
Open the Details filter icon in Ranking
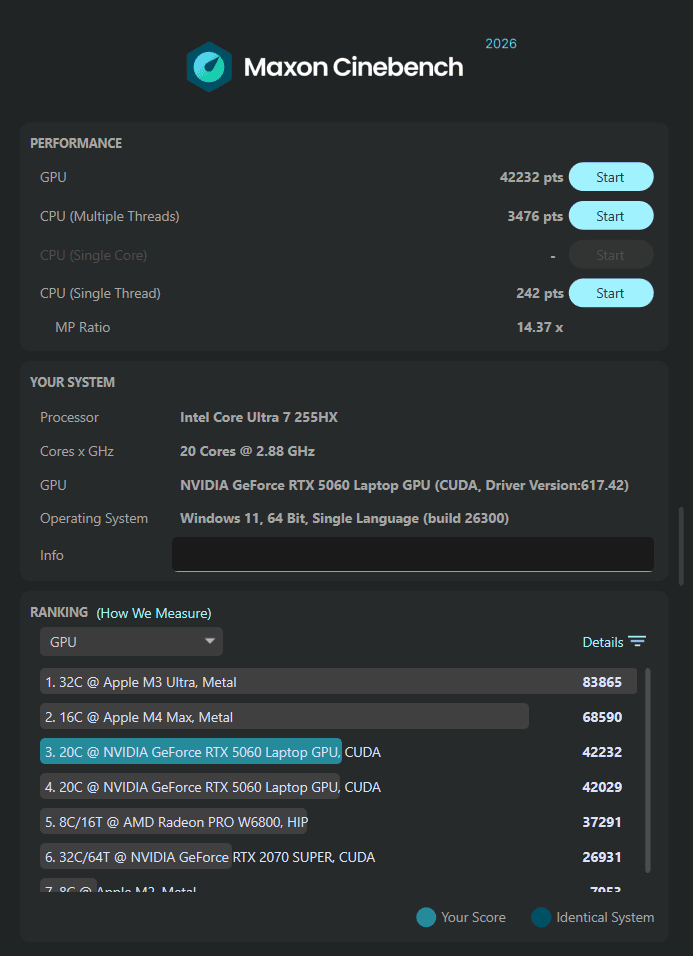click(x=638, y=641)
